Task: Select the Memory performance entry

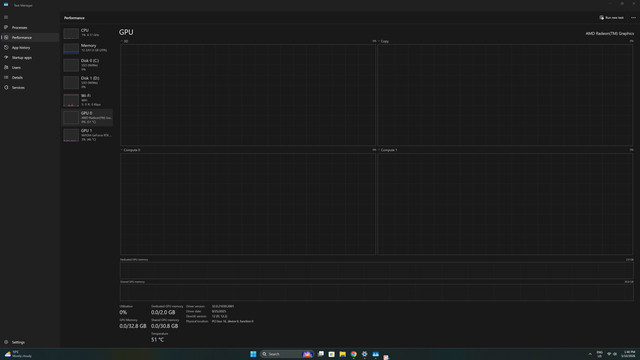Action: (x=87, y=48)
